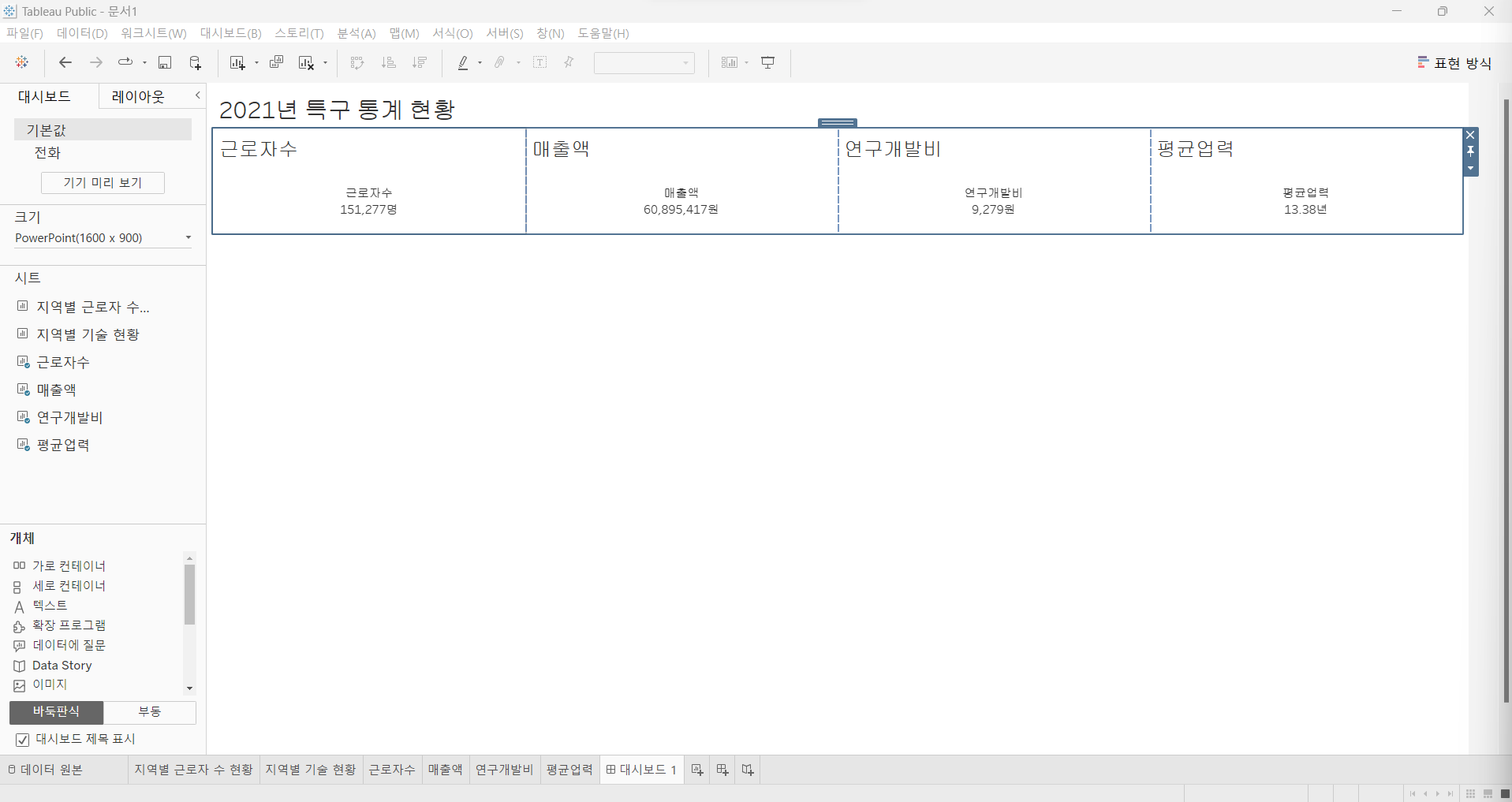1512x802 pixels.
Task: Click the new data source cylinder icon
Action: (x=196, y=62)
